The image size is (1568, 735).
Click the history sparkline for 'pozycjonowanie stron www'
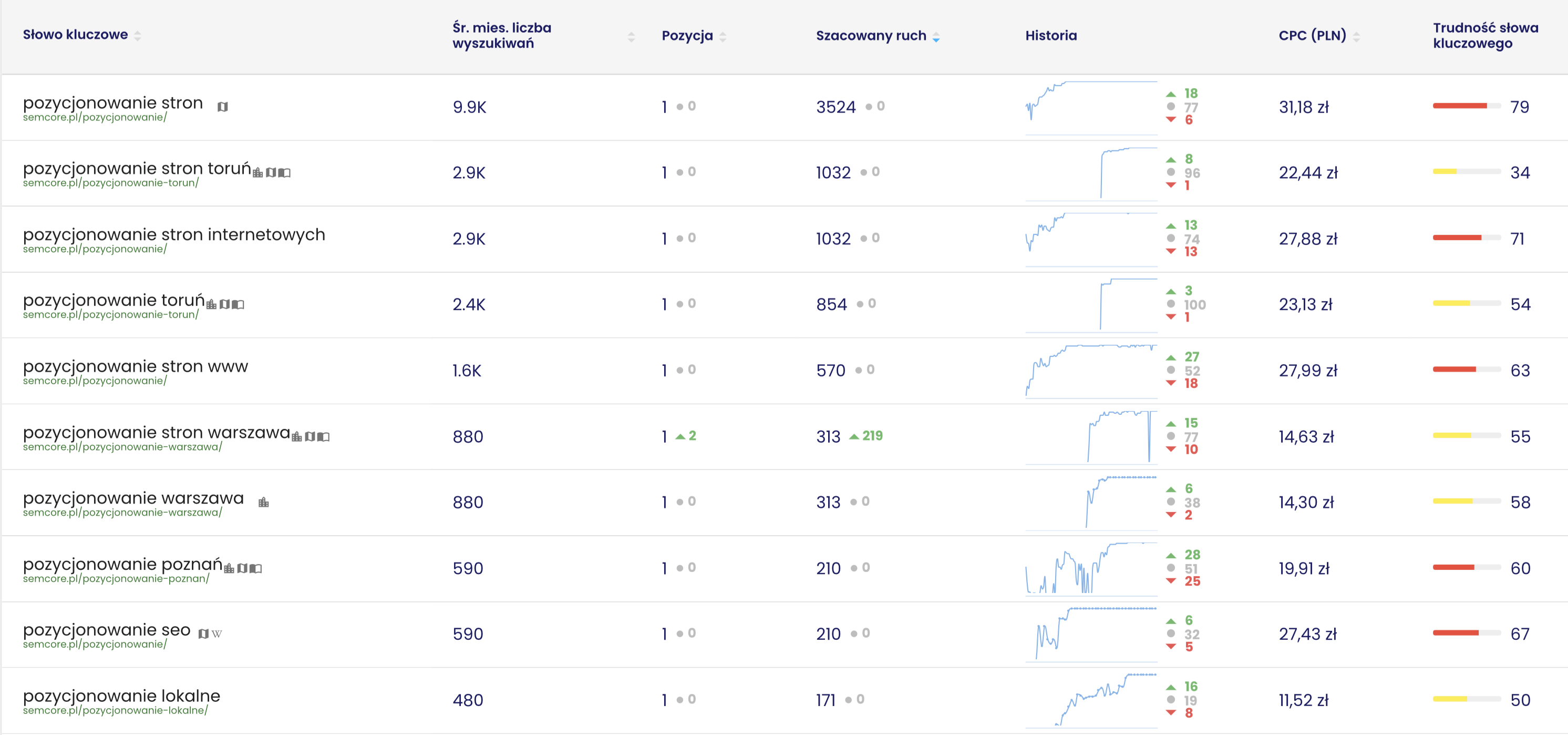[1091, 370]
